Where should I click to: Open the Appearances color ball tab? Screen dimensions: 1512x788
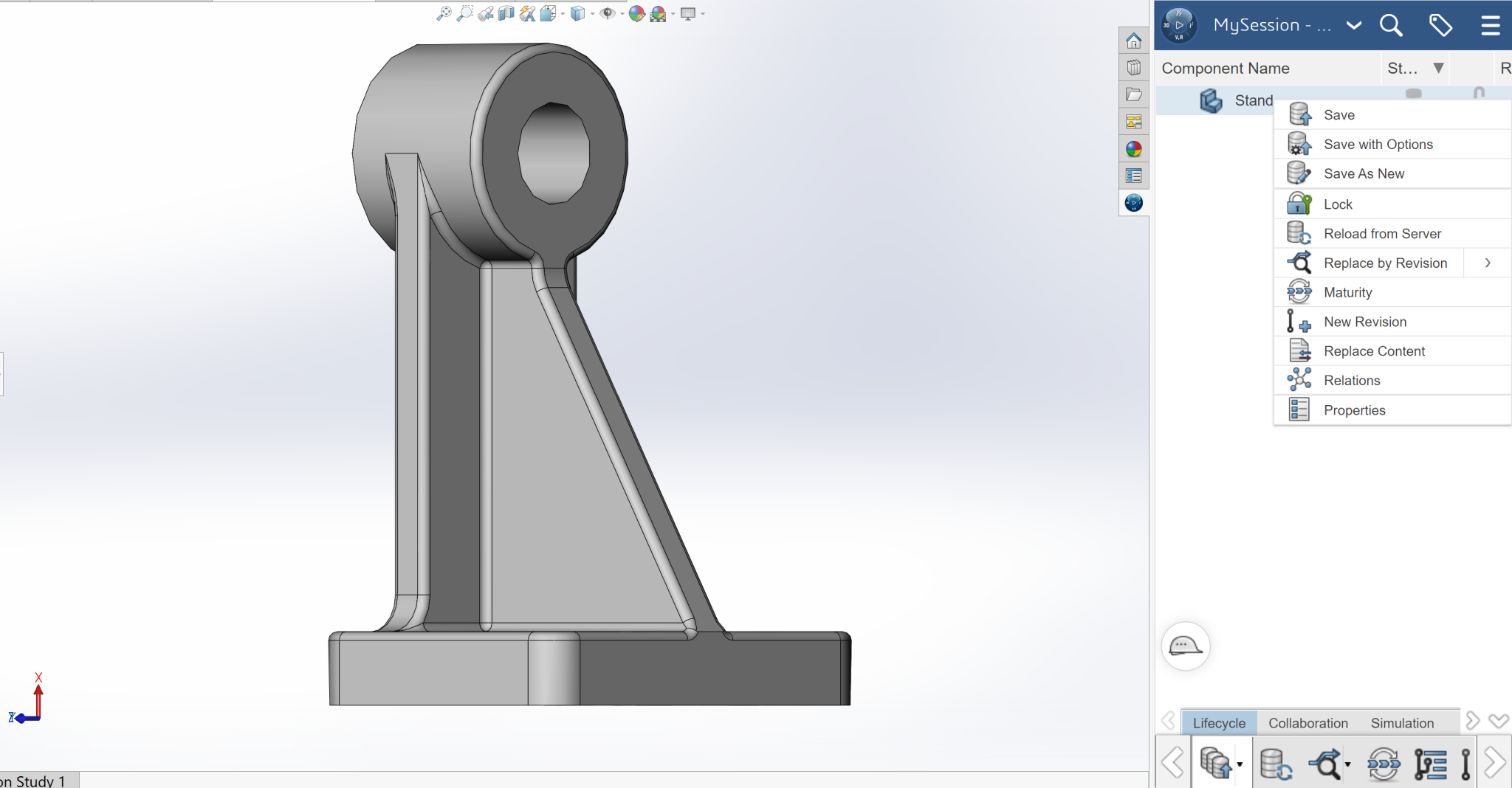point(1134,149)
